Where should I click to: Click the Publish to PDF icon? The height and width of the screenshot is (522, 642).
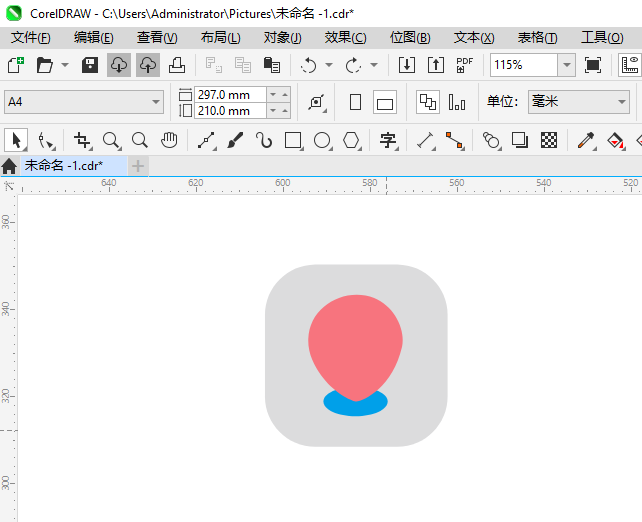coord(465,65)
